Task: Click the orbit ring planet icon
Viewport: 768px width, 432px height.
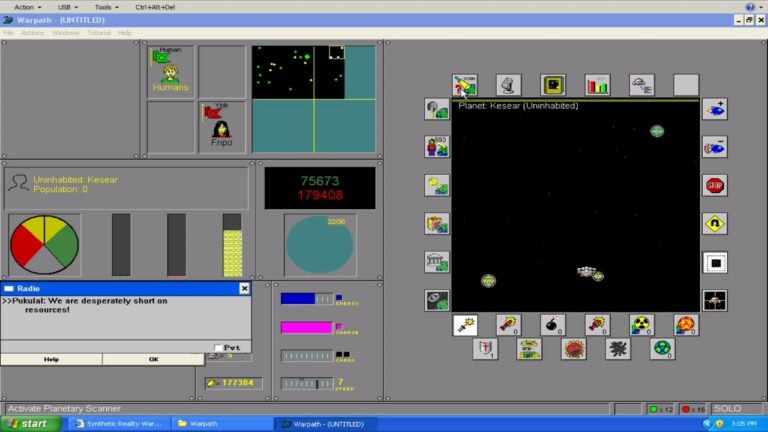Action: [437, 300]
